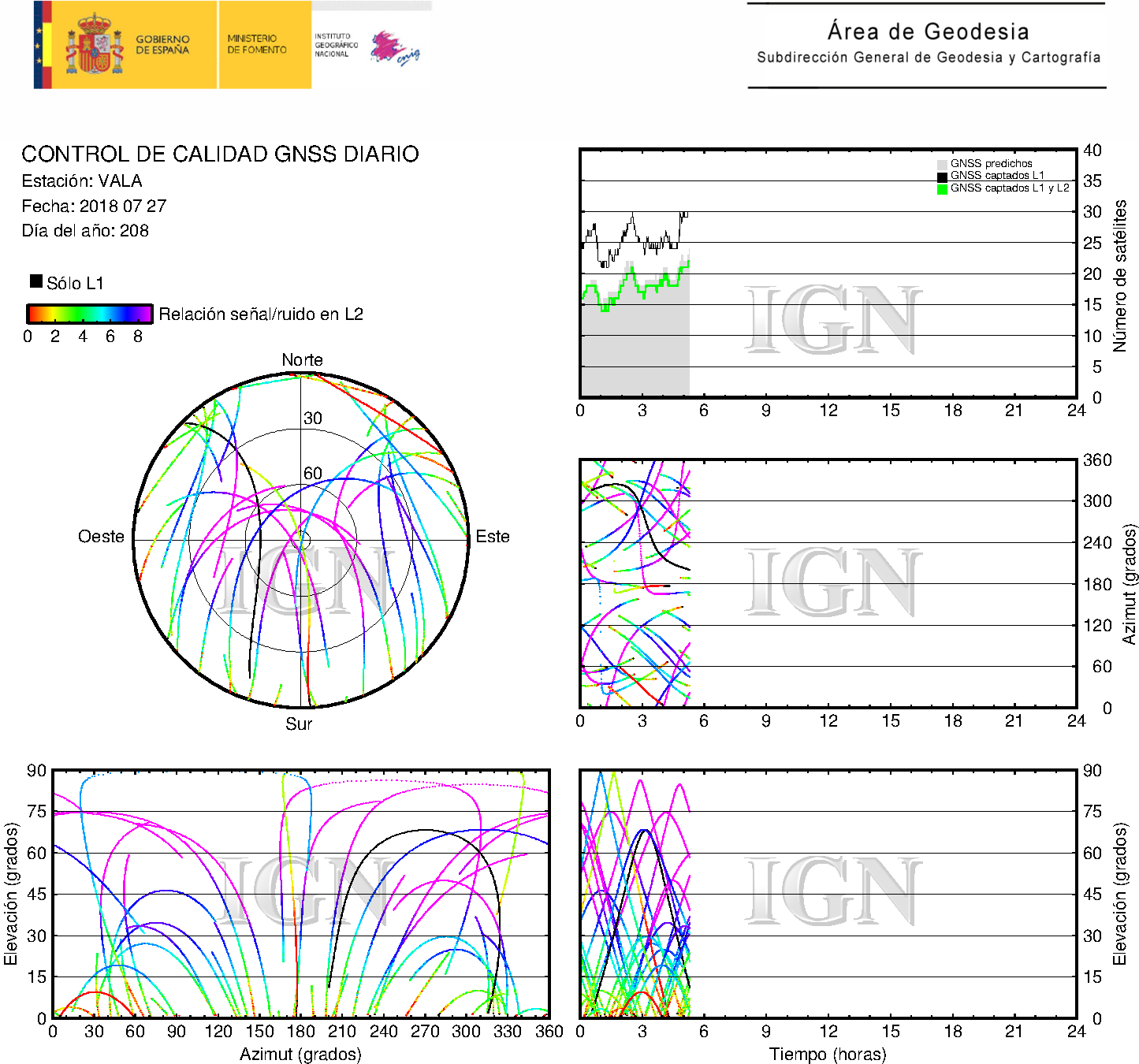Viewport: 1139px width, 1064px height.
Task: Click Subdirección General de Geodesia y Cartografía
Action: tap(928, 58)
